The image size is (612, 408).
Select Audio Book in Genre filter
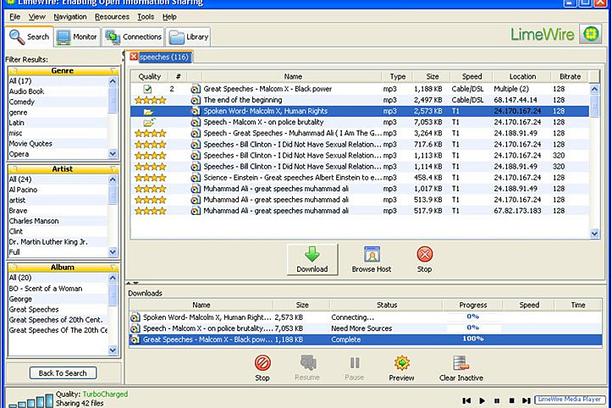pyautogui.click(x=58, y=91)
